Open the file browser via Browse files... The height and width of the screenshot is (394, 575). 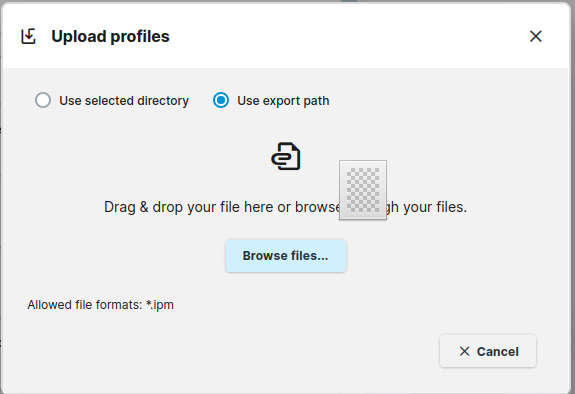(x=286, y=256)
